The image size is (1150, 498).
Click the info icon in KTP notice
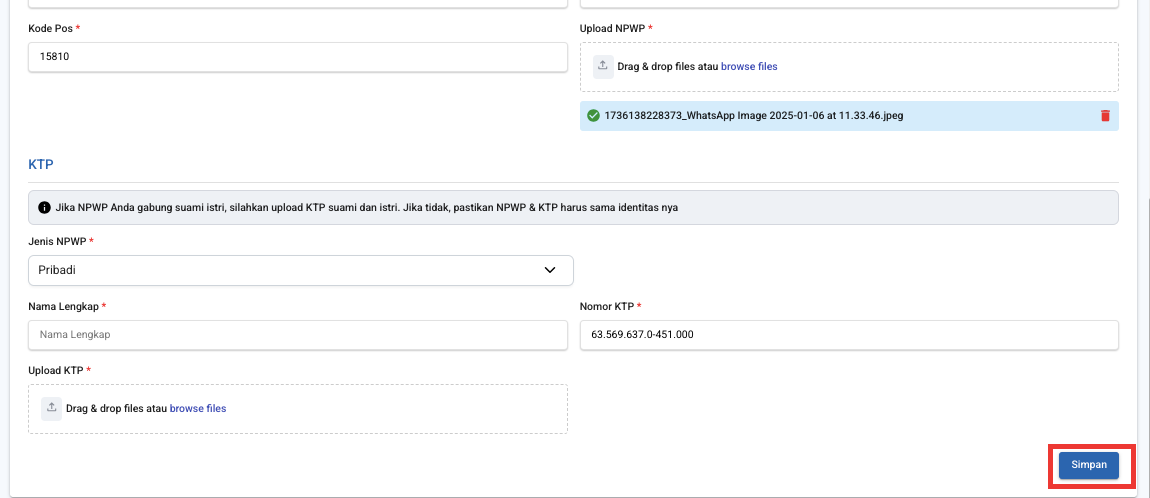44,208
